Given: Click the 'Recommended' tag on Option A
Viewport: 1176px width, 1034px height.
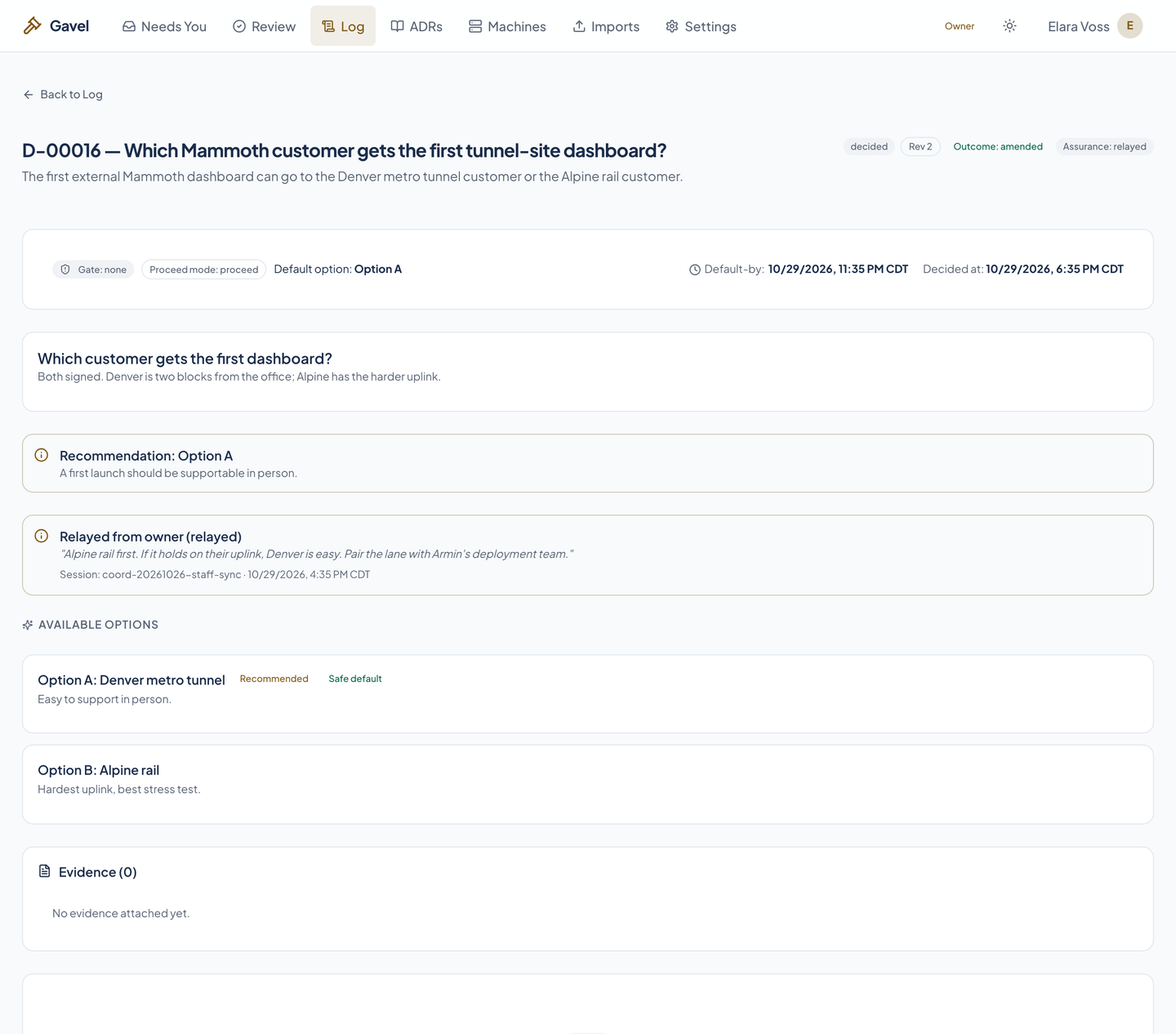Looking at the screenshot, I should [x=274, y=679].
